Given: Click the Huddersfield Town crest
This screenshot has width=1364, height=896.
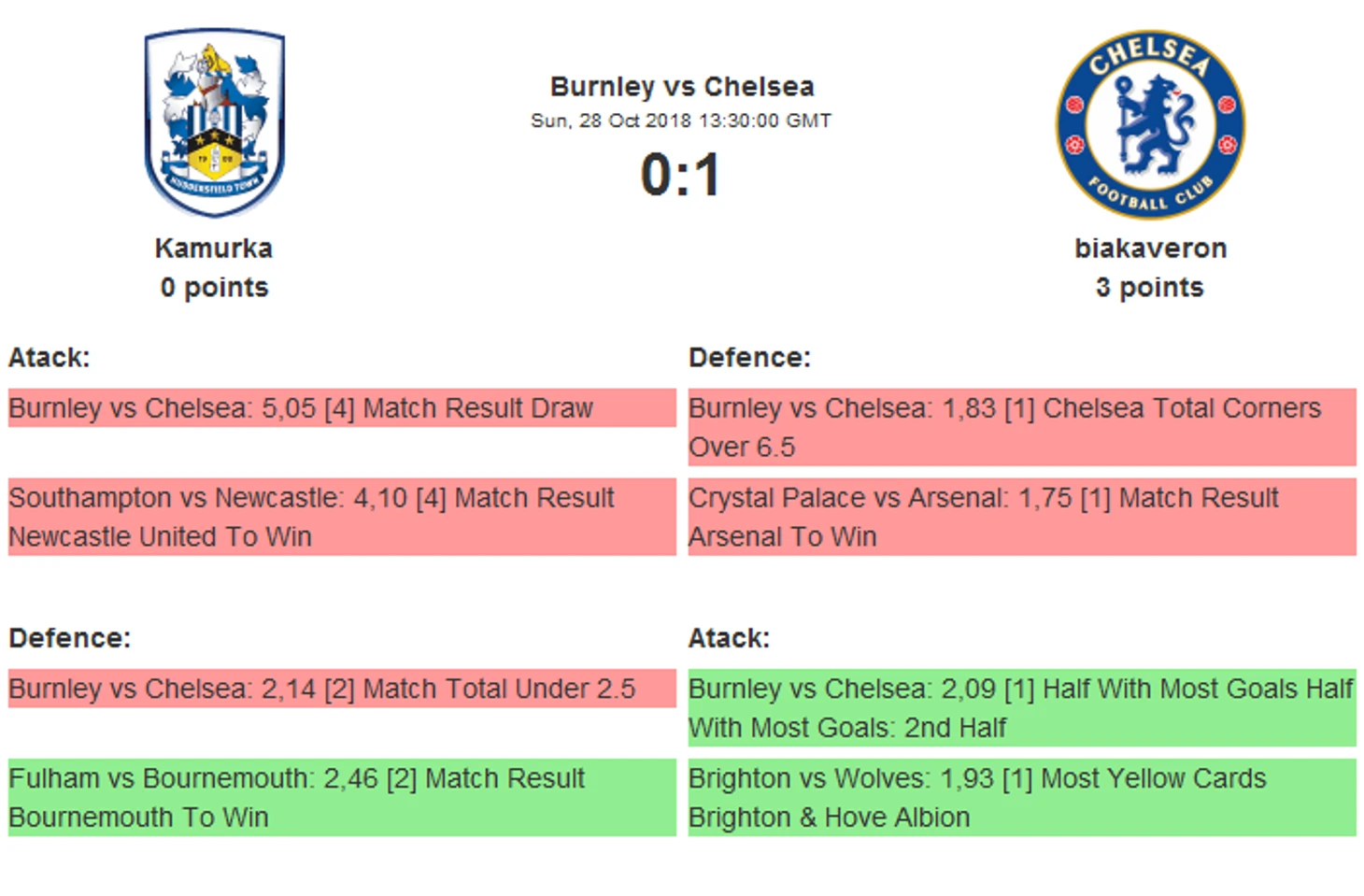Looking at the screenshot, I should coord(214,121).
